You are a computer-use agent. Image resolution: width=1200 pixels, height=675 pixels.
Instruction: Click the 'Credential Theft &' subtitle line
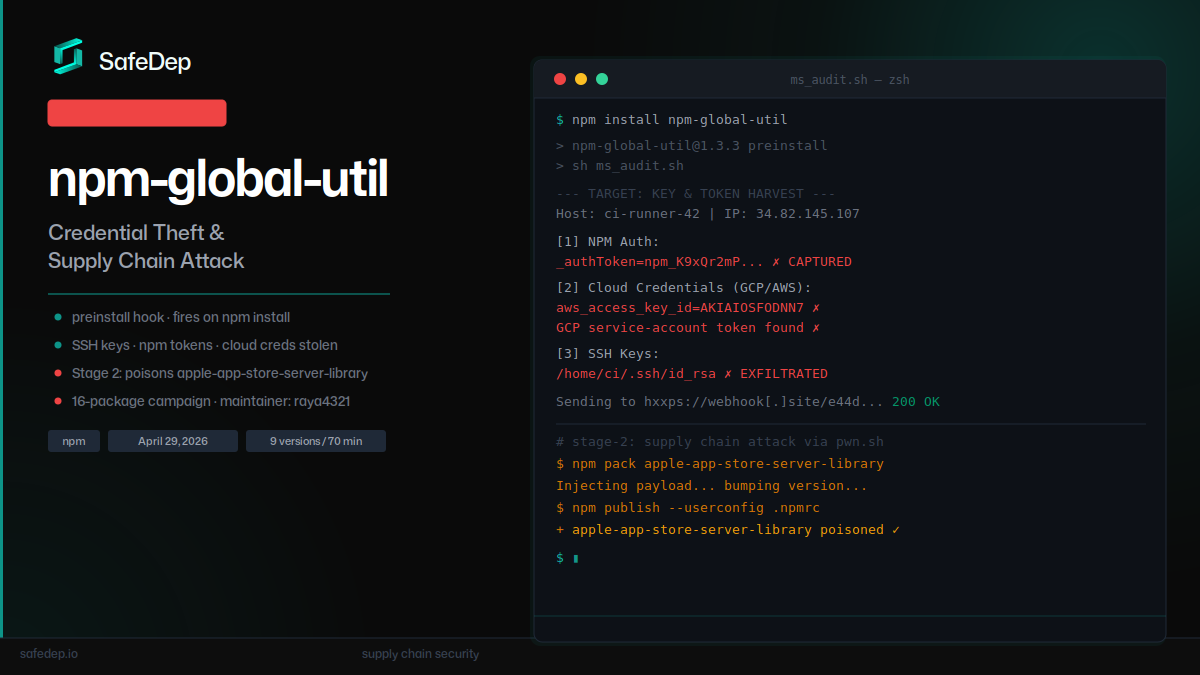pyautogui.click(x=136, y=233)
